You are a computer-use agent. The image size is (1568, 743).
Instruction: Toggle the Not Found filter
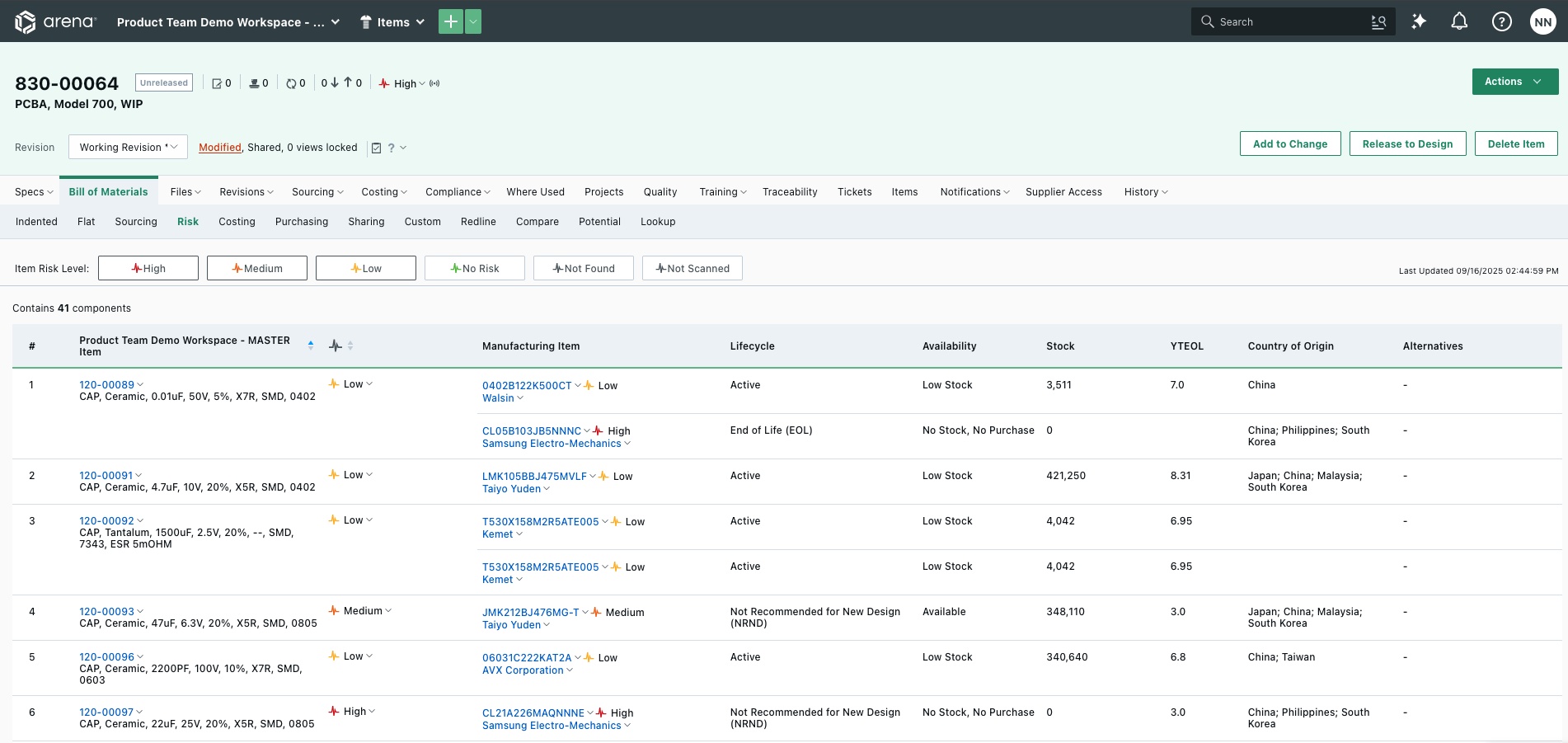584,268
